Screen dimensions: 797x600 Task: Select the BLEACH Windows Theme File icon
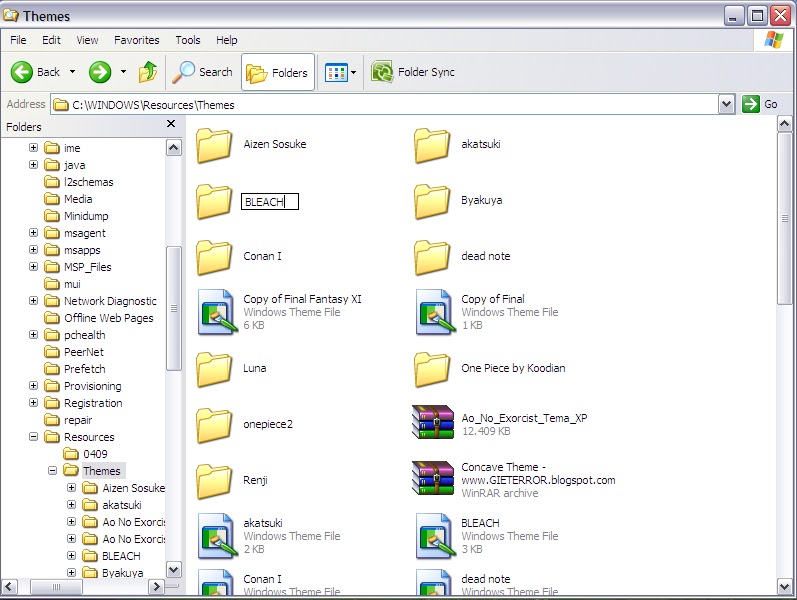tap(436, 536)
